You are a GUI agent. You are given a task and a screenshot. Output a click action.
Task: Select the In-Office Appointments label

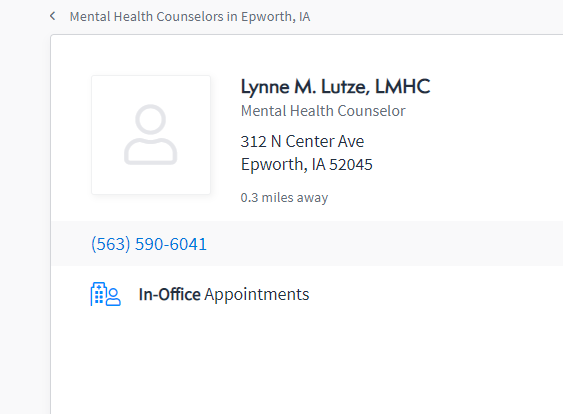click(224, 294)
